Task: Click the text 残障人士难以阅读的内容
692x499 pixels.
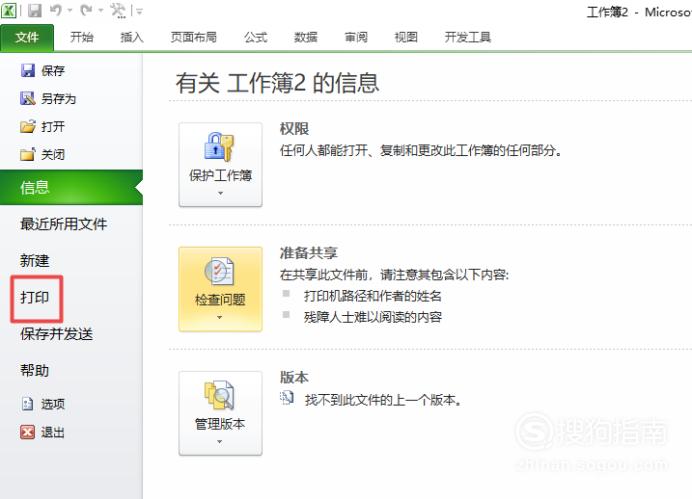Action: point(372,317)
